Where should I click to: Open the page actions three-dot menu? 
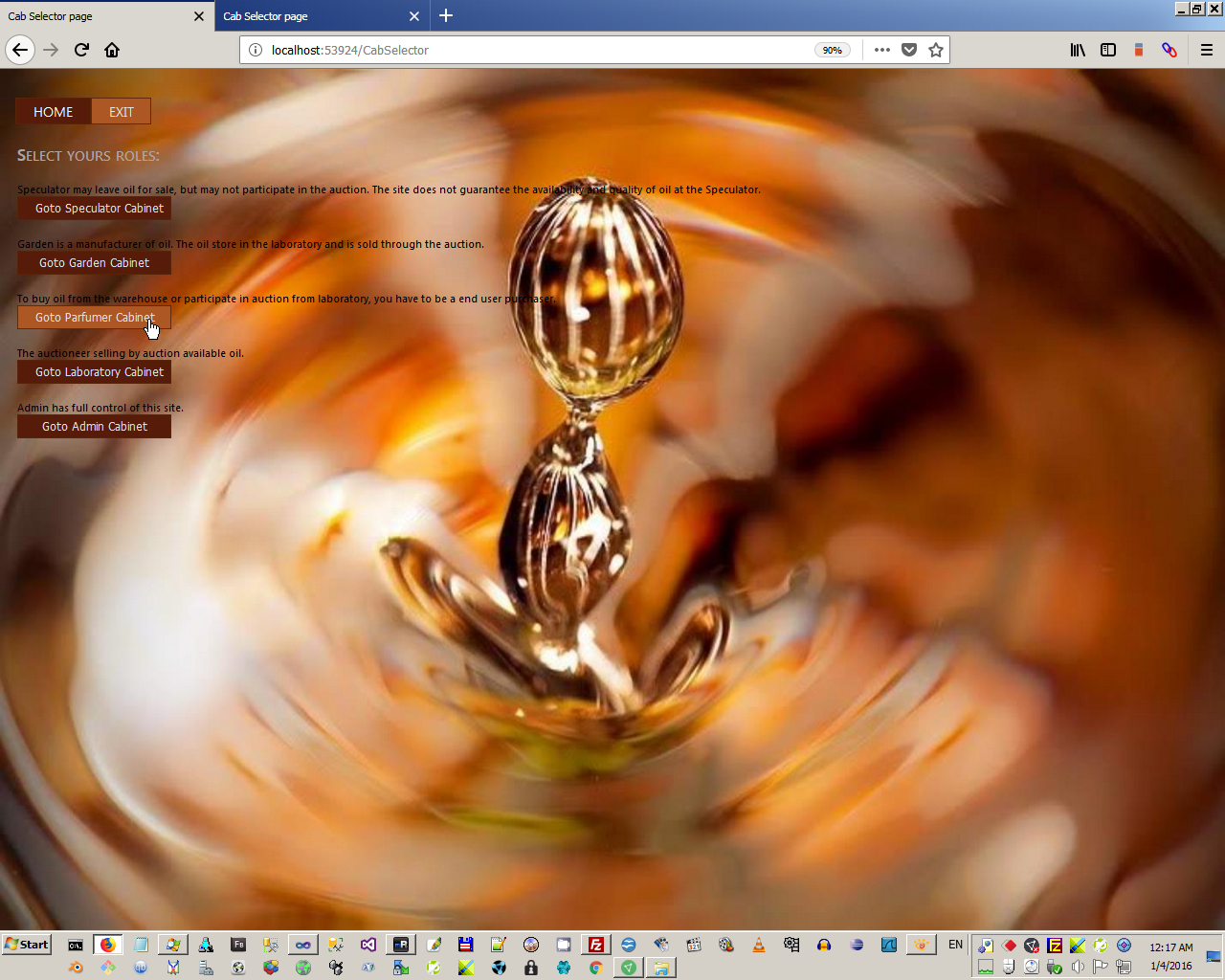882,50
